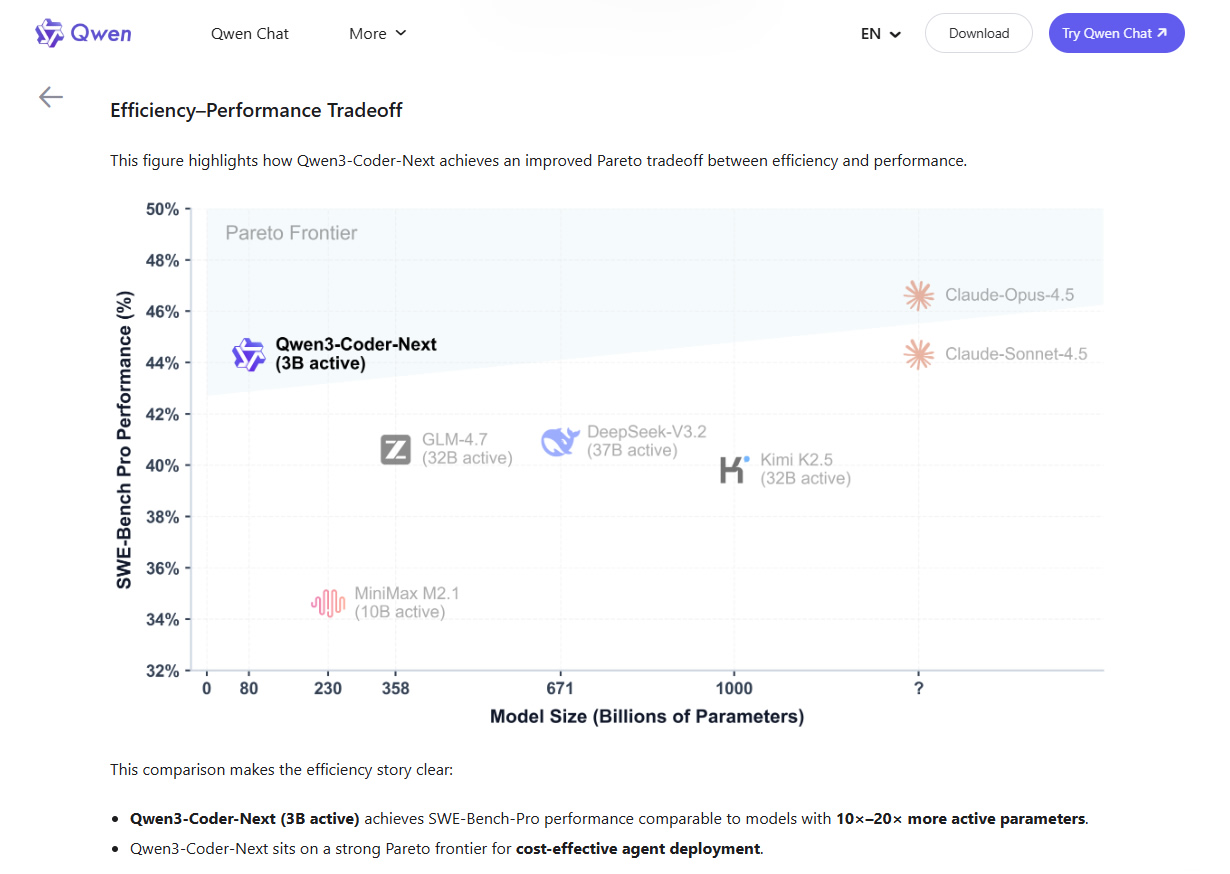Click the GLM-4.7 Z icon

[x=396, y=449]
